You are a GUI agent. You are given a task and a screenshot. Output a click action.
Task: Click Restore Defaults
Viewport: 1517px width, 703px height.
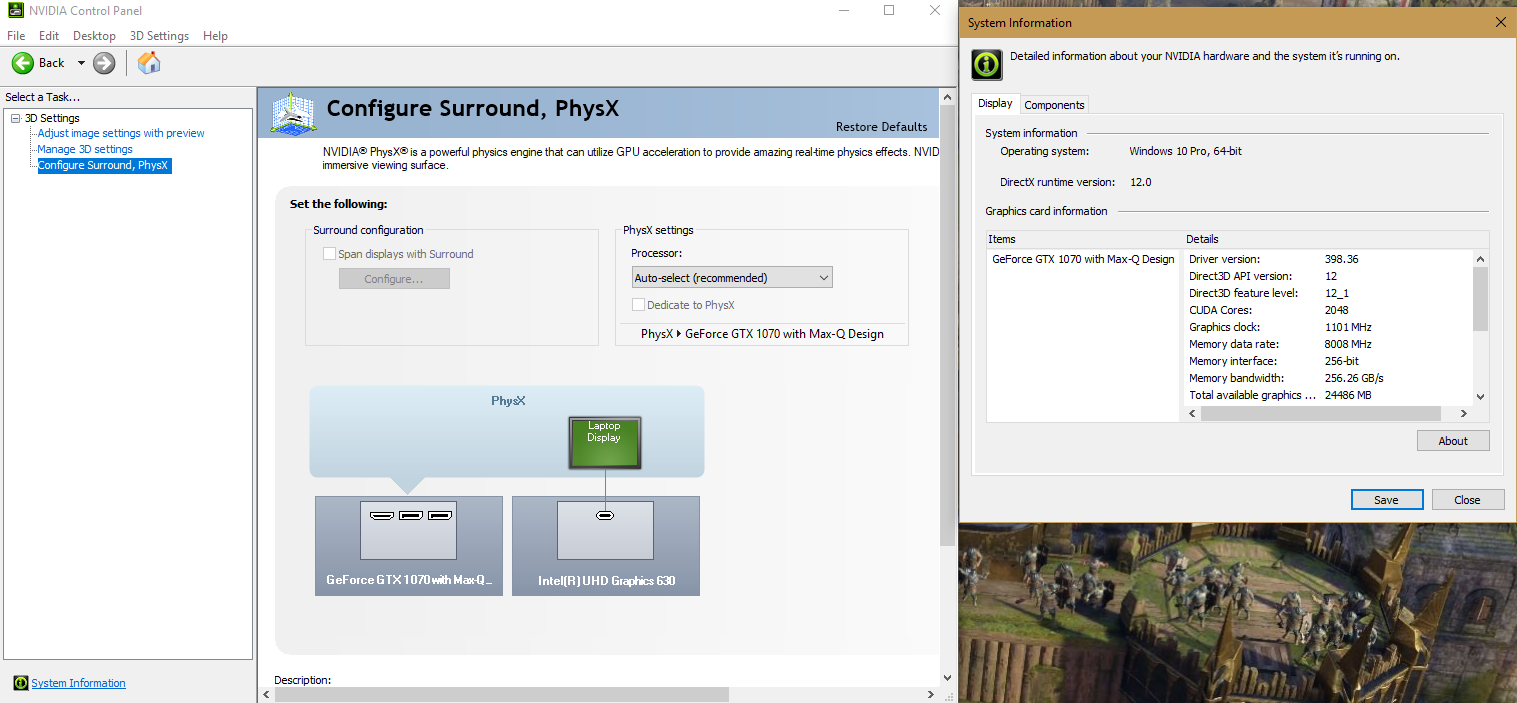coord(881,127)
